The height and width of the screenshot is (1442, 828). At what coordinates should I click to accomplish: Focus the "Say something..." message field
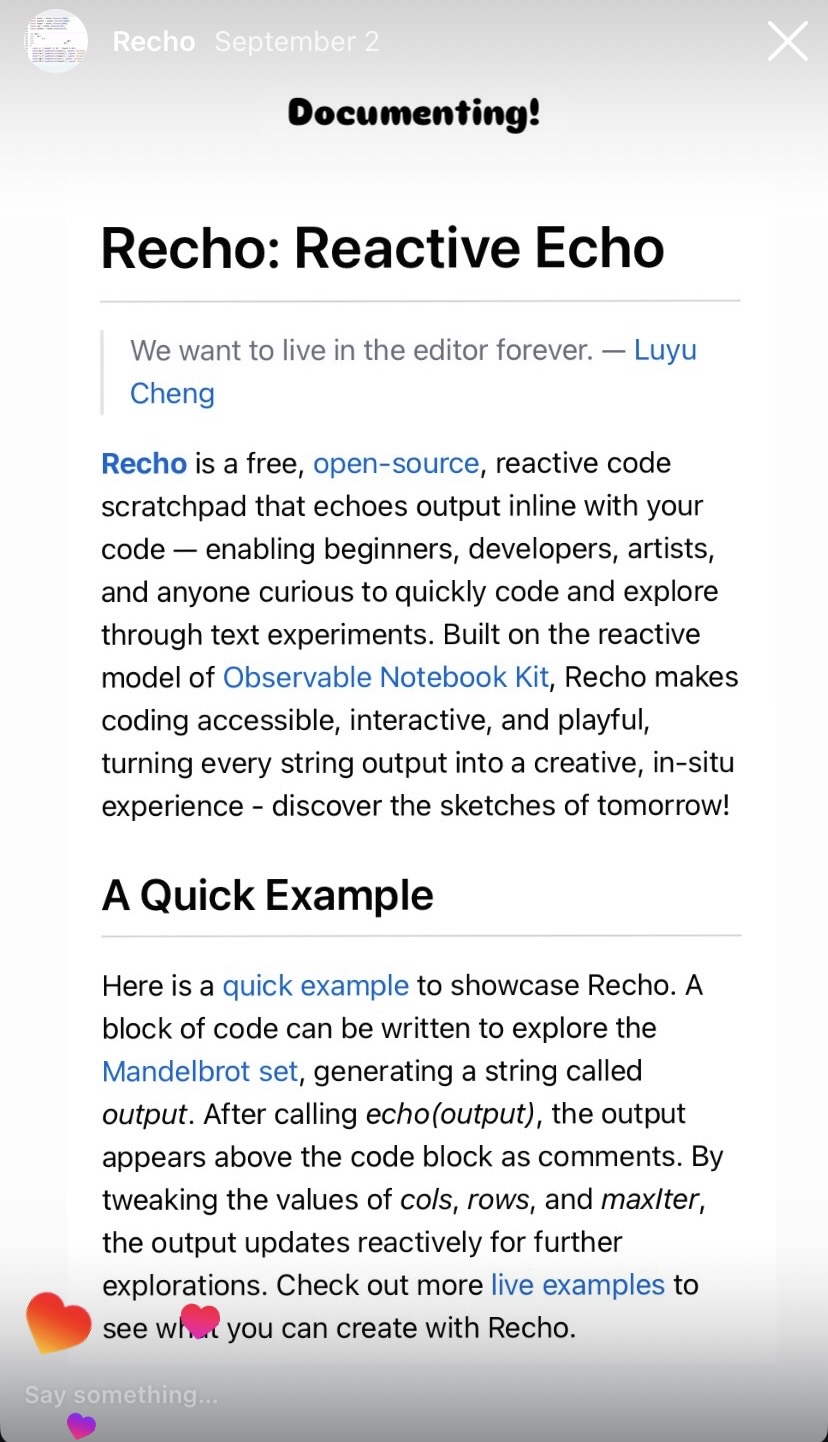[121, 1394]
